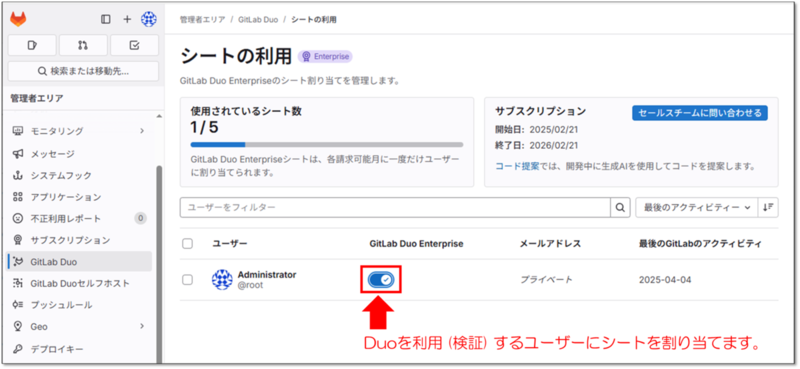
Task: Open アプリケーション in admin sidebar
Action: point(80,197)
